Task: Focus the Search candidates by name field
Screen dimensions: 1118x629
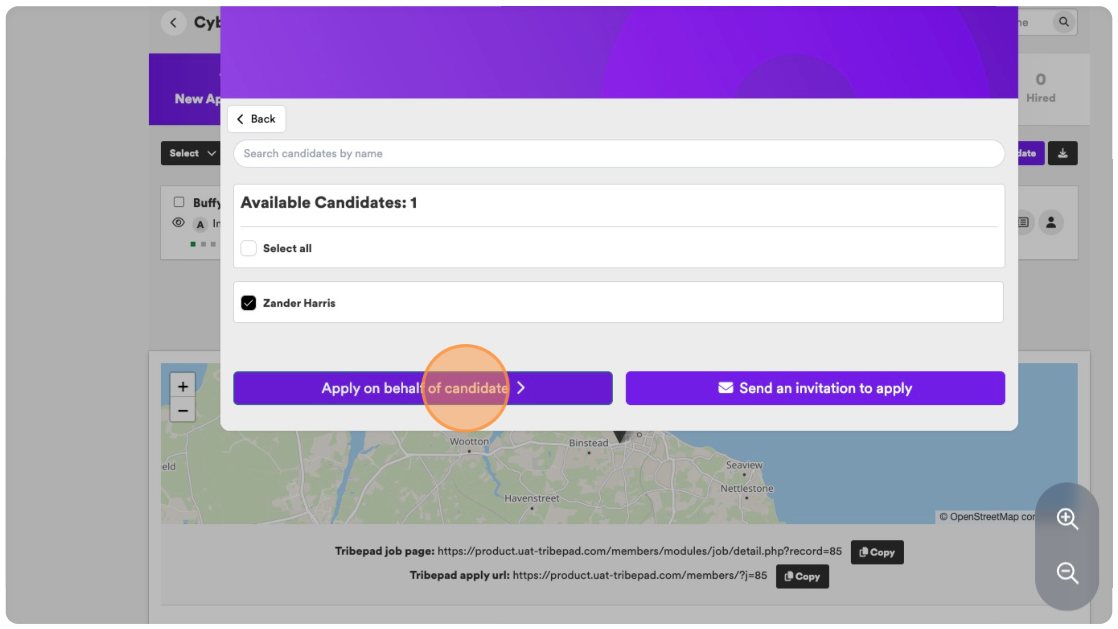Action: click(619, 153)
